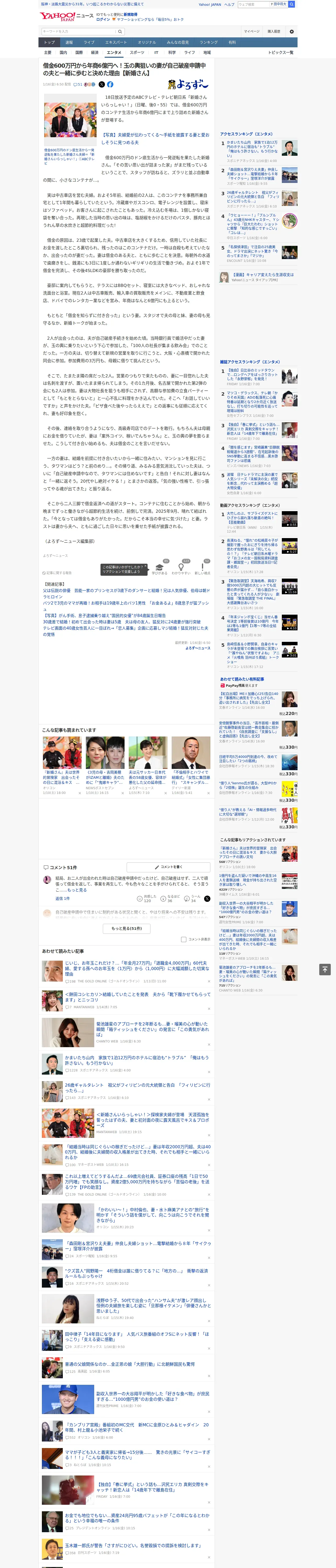336x1568 pixels.
Task: Expand first comment with もっと見る
Action: click(77, 890)
